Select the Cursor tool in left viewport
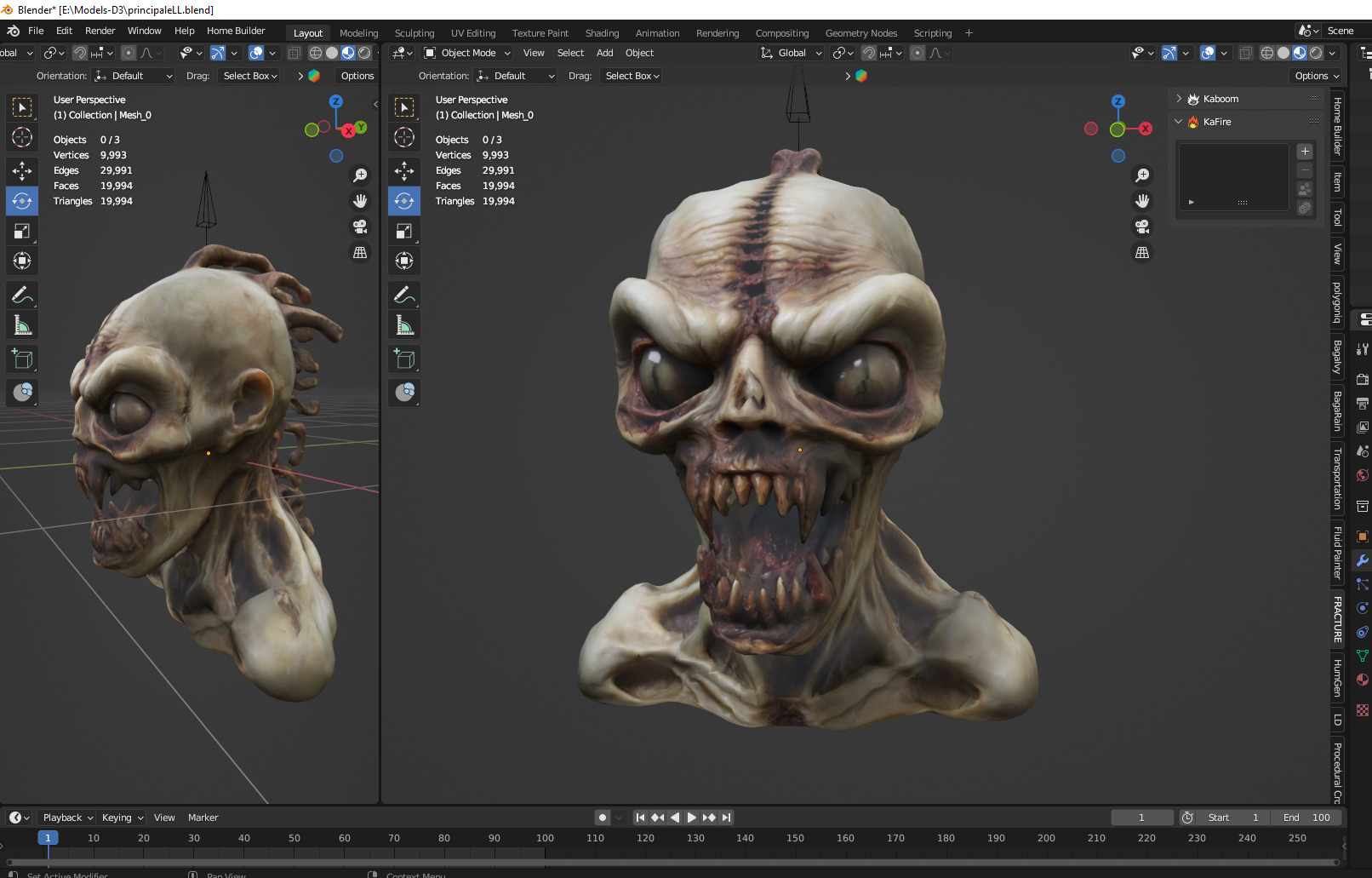 tap(22, 137)
